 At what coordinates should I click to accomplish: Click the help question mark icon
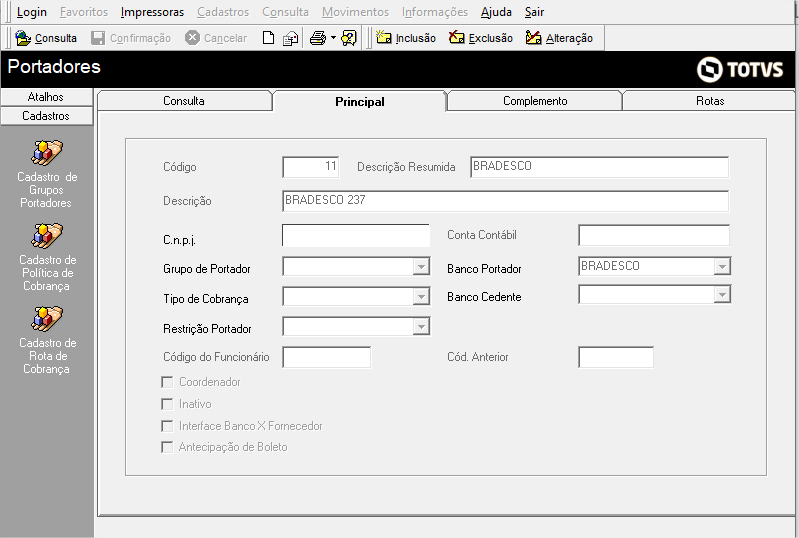click(x=349, y=38)
